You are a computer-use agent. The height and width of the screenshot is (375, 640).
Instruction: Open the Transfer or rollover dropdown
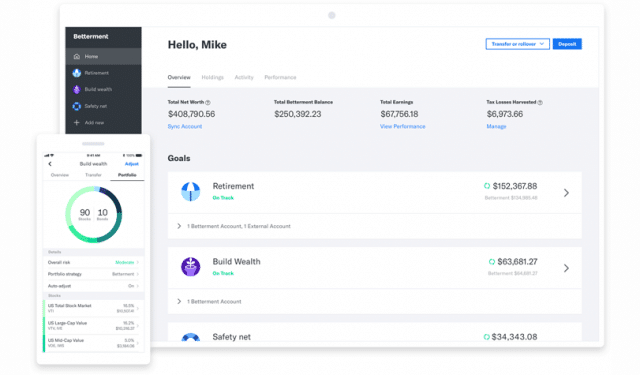click(x=518, y=44)
